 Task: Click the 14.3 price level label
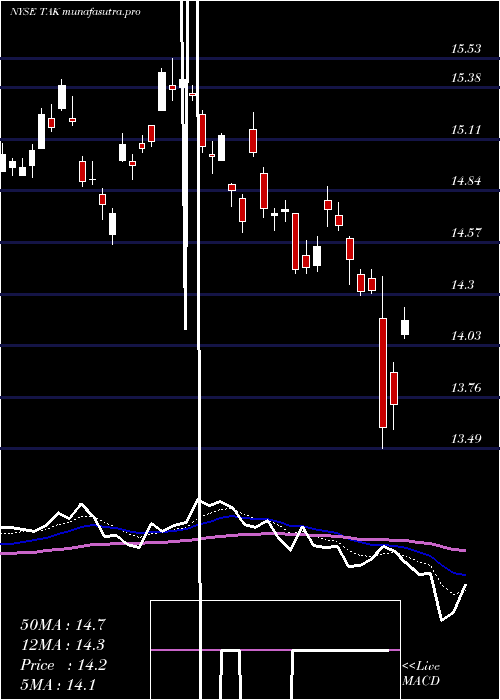click(462, 284)
